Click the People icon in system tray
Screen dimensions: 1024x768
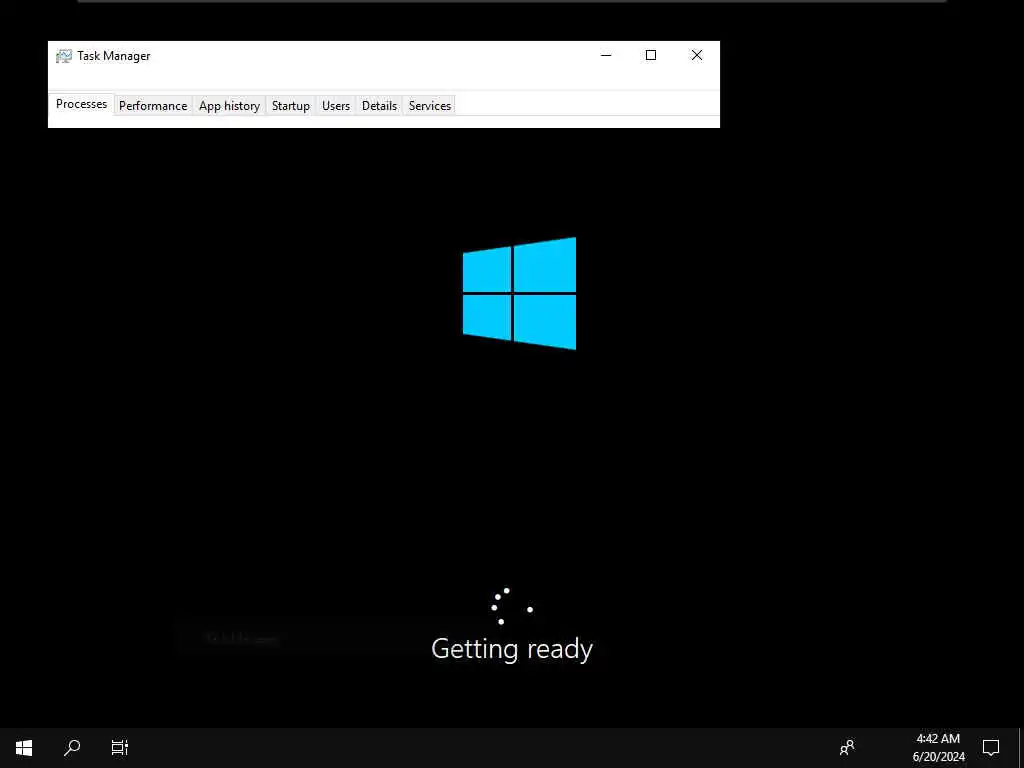[847, 748]
